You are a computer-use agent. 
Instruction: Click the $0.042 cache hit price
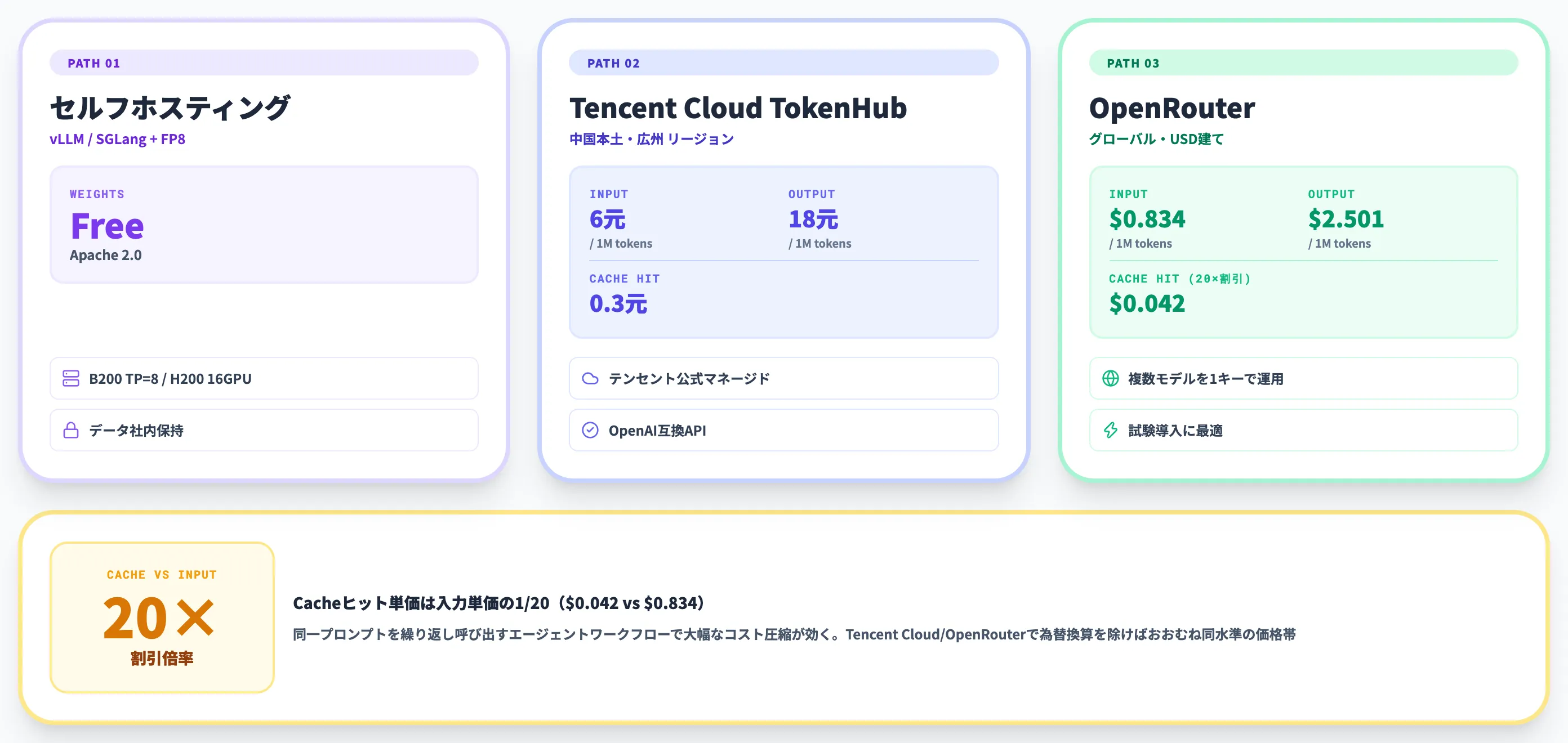click(1147, 303)
